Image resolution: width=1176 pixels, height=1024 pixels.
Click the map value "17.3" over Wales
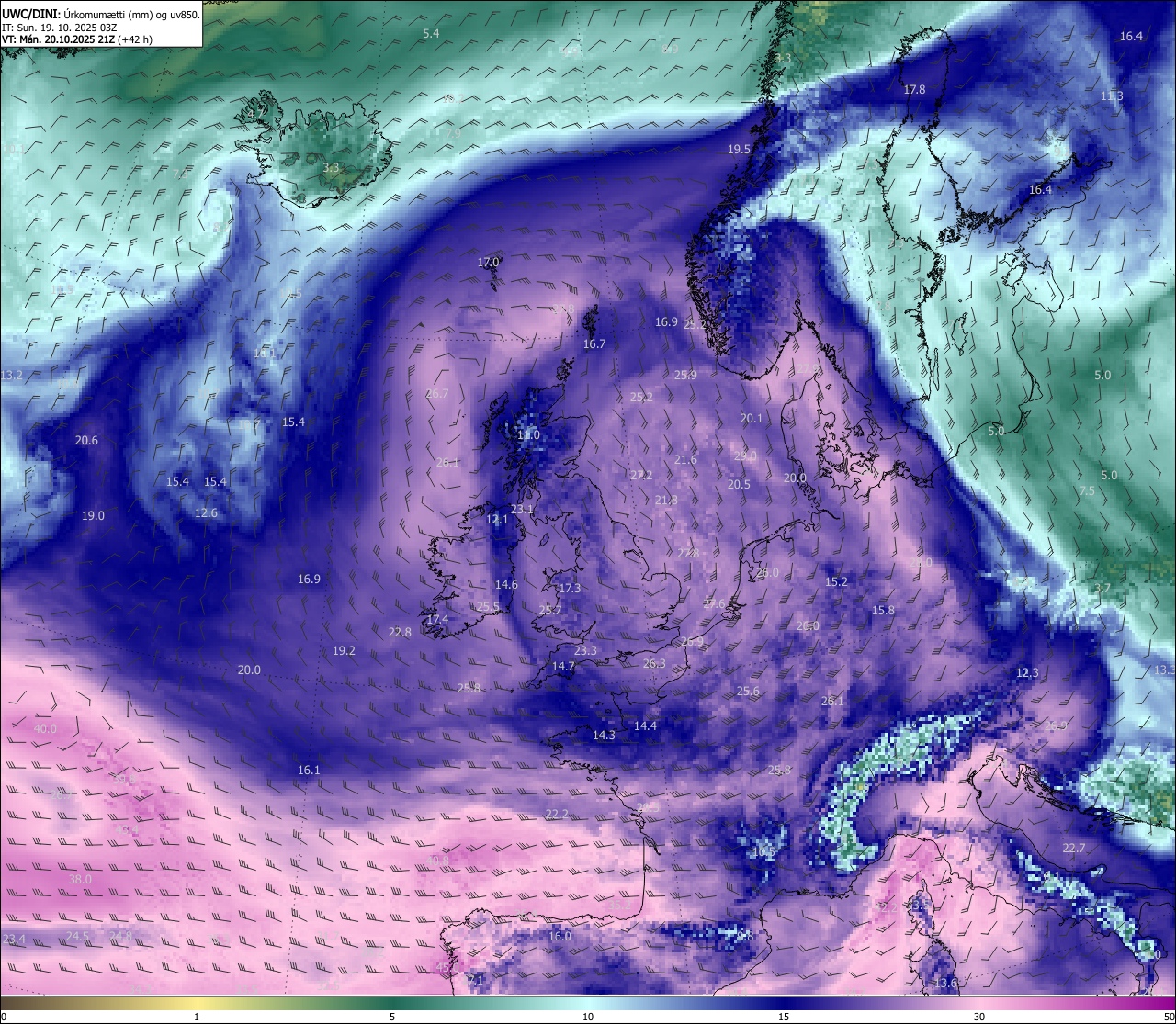pos(570,589)
